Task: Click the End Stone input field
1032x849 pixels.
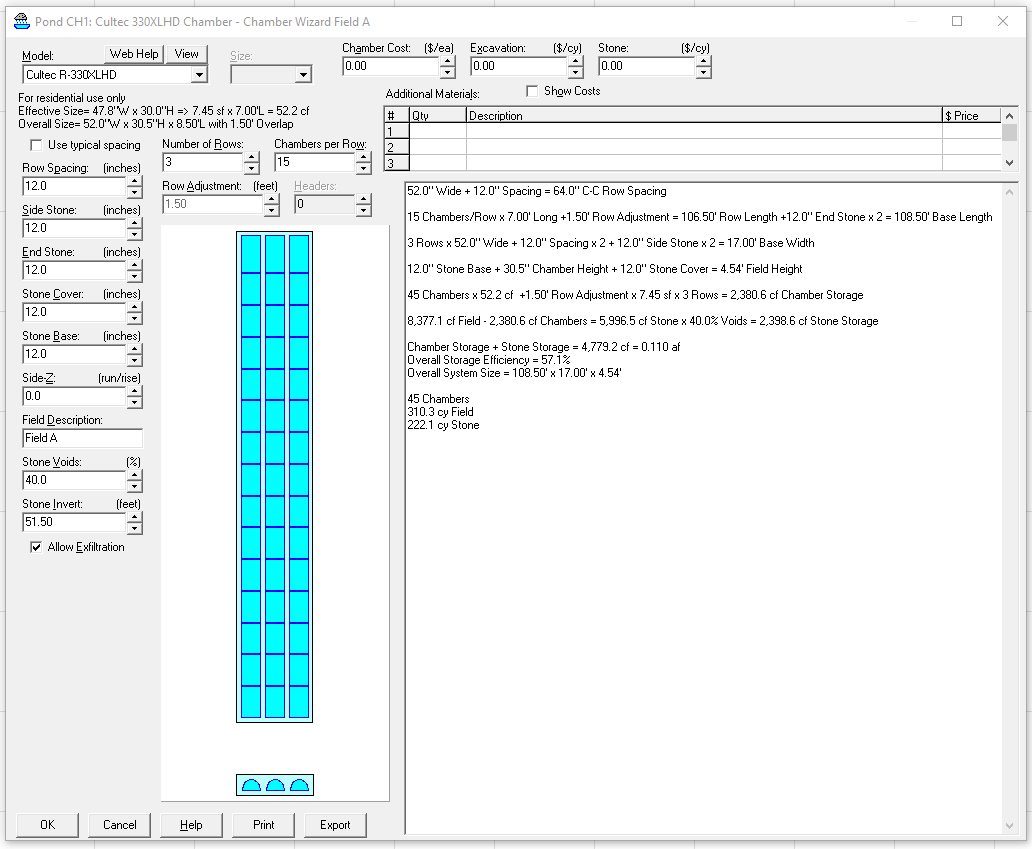Action: pyautogui.click(x=74, y=270)
